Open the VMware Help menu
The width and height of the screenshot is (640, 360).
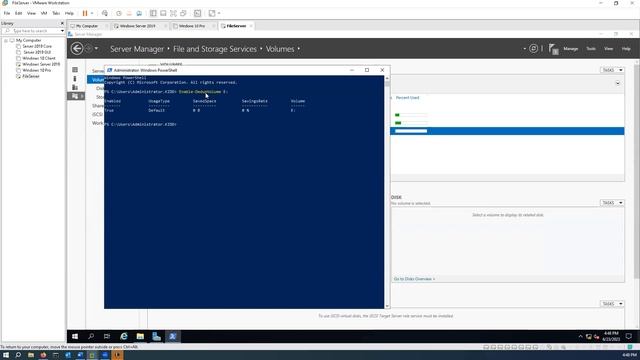click(x=69, y=13)
